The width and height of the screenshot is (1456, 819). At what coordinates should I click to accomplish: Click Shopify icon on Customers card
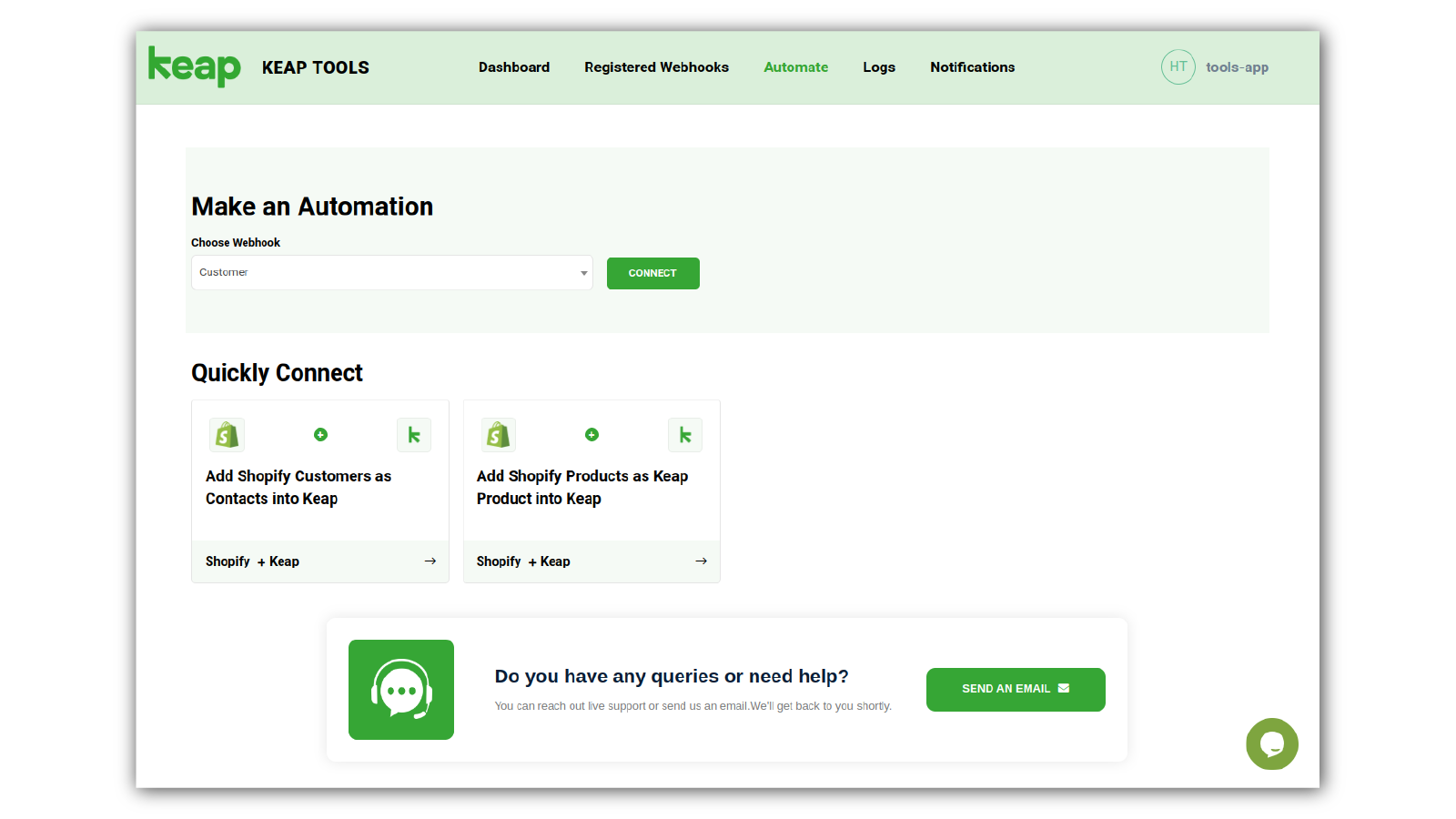pyautogui.click(x=227, y=435)
